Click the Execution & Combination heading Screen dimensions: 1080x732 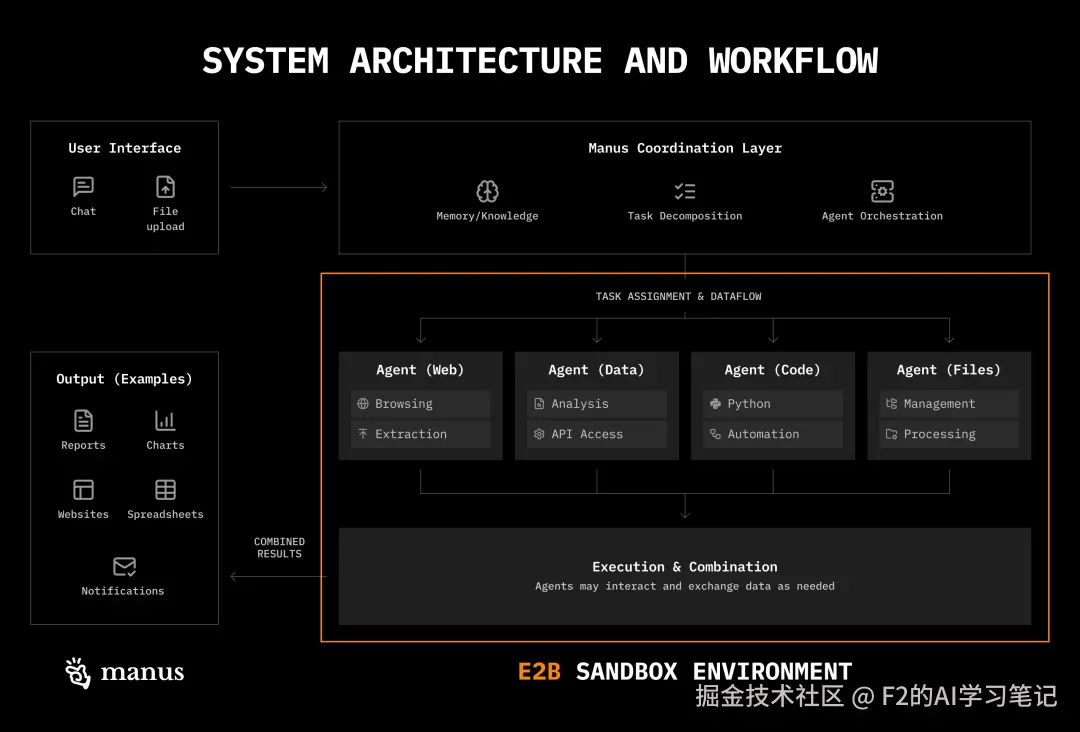[x=685, y=567]
